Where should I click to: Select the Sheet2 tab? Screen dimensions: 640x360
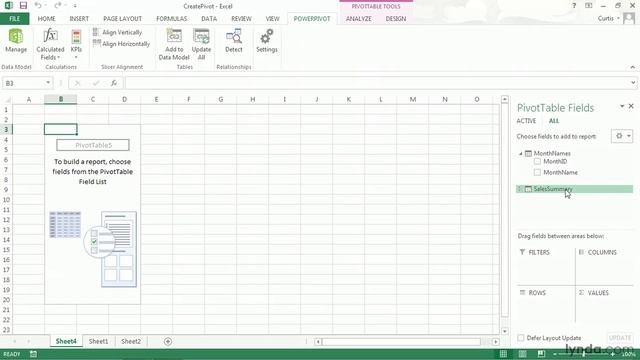131,341
